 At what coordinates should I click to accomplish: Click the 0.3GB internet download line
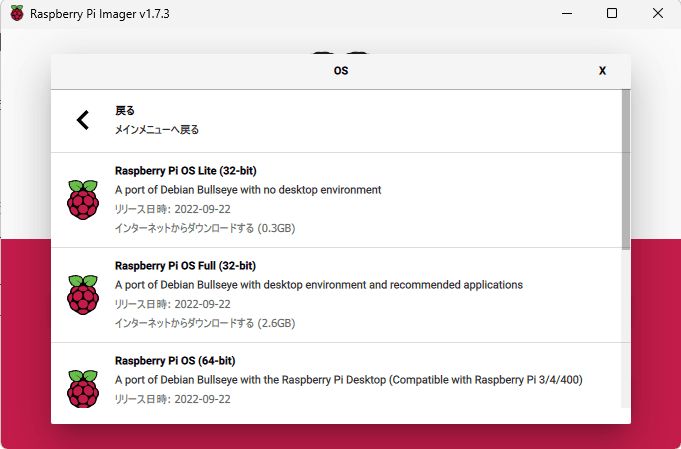[205, 228]
